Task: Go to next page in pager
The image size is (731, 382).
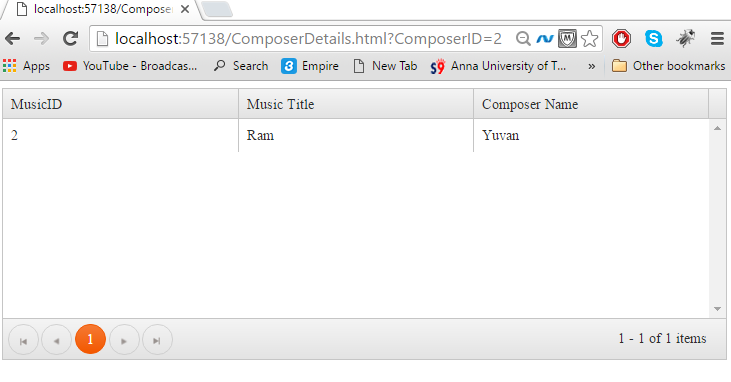Action: [124, 340]
